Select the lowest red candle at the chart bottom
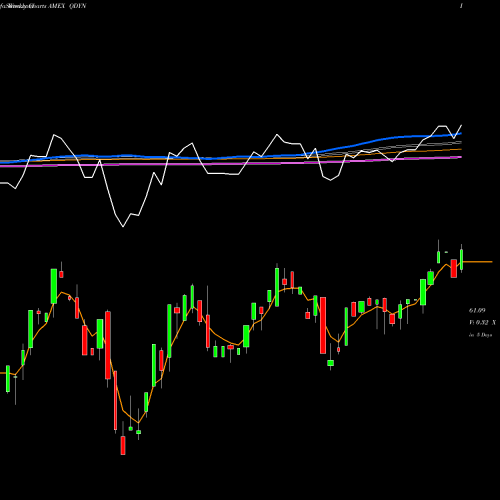Image resolution: width=500 pixels, height=500 pixels. [x=123, y=445]
